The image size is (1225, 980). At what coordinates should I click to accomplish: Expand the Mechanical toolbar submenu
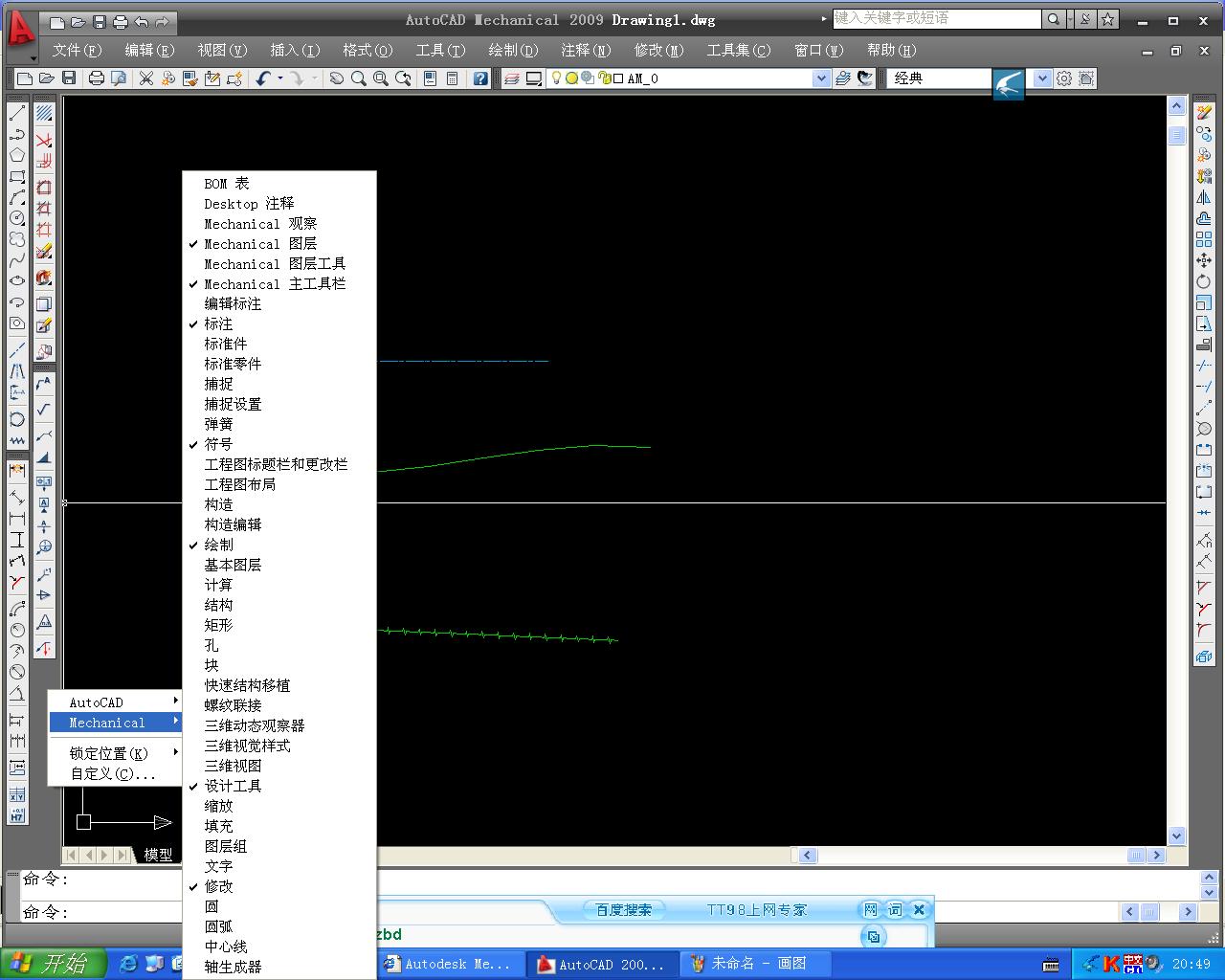(x=116, y=723)
